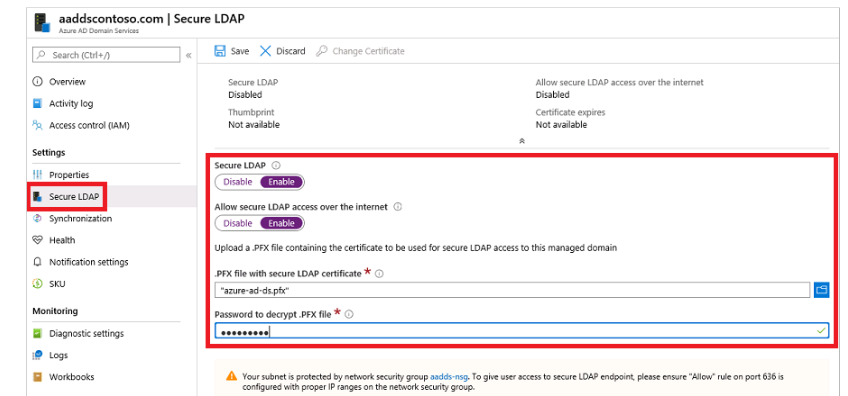This screenshot has height=396, width=848.
Task: Click the "Monitoring" section heading
Action: 55,311
